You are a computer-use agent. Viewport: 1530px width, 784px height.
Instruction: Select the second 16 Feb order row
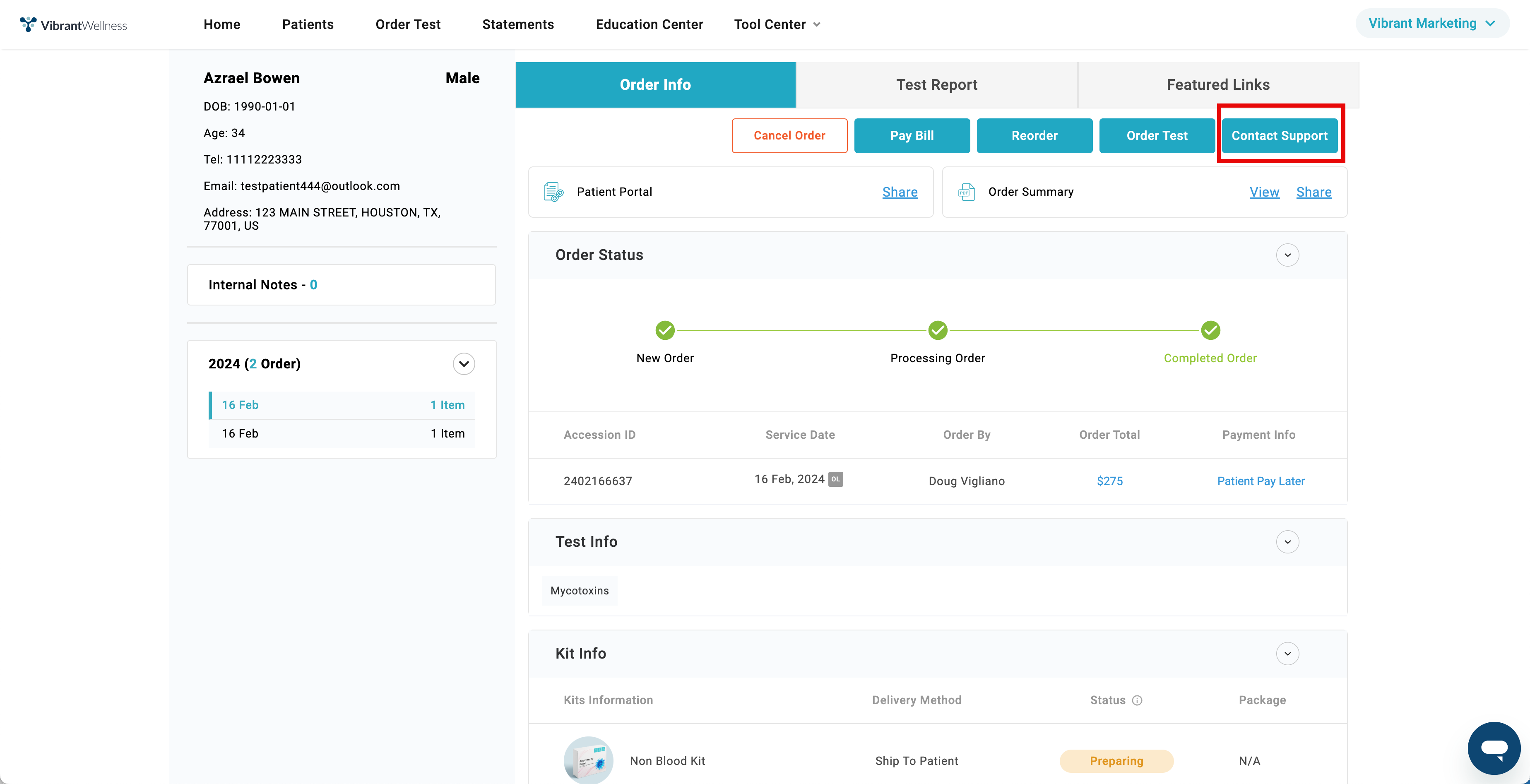342,433
